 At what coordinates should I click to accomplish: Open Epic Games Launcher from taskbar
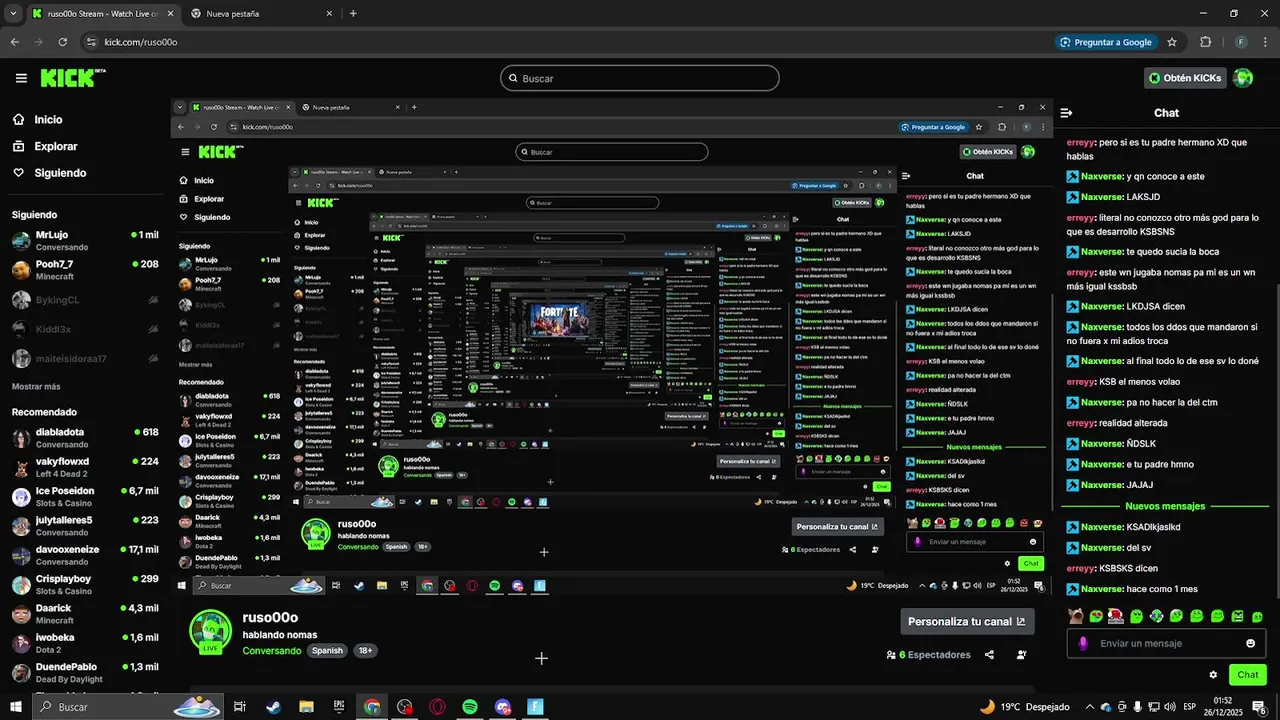(x=339, y=706)
